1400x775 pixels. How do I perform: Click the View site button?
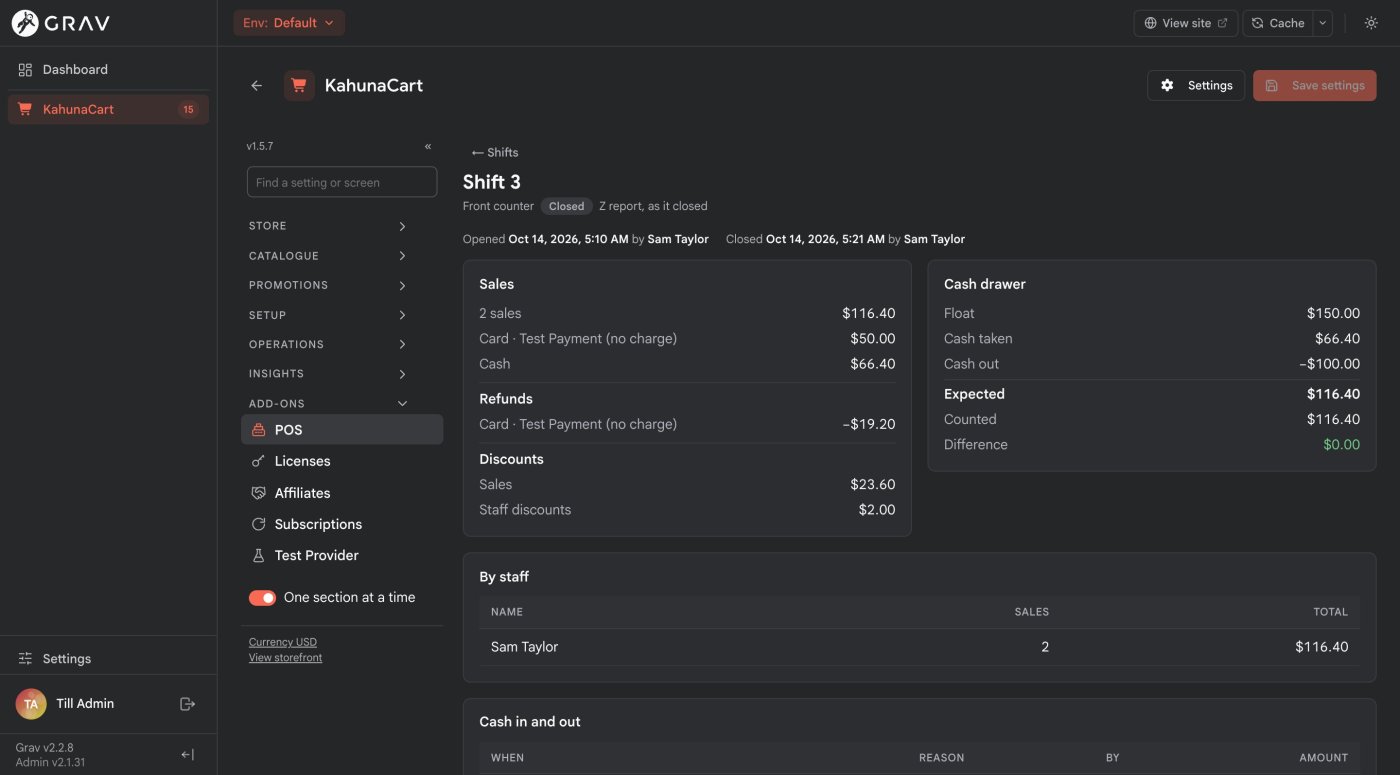pyautogui.click(x=1186, y=23)
